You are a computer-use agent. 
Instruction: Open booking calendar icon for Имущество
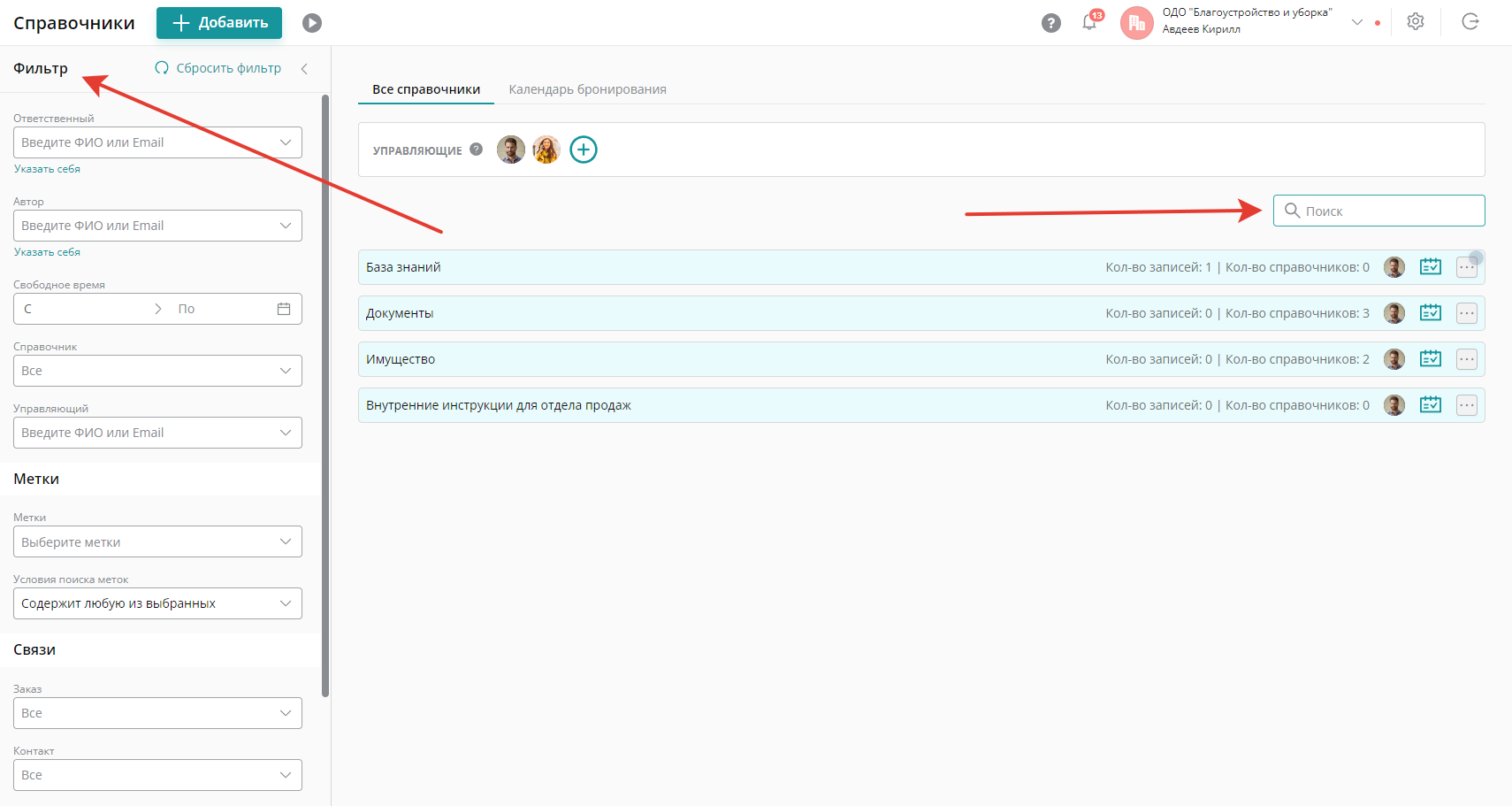point(1431,359)
